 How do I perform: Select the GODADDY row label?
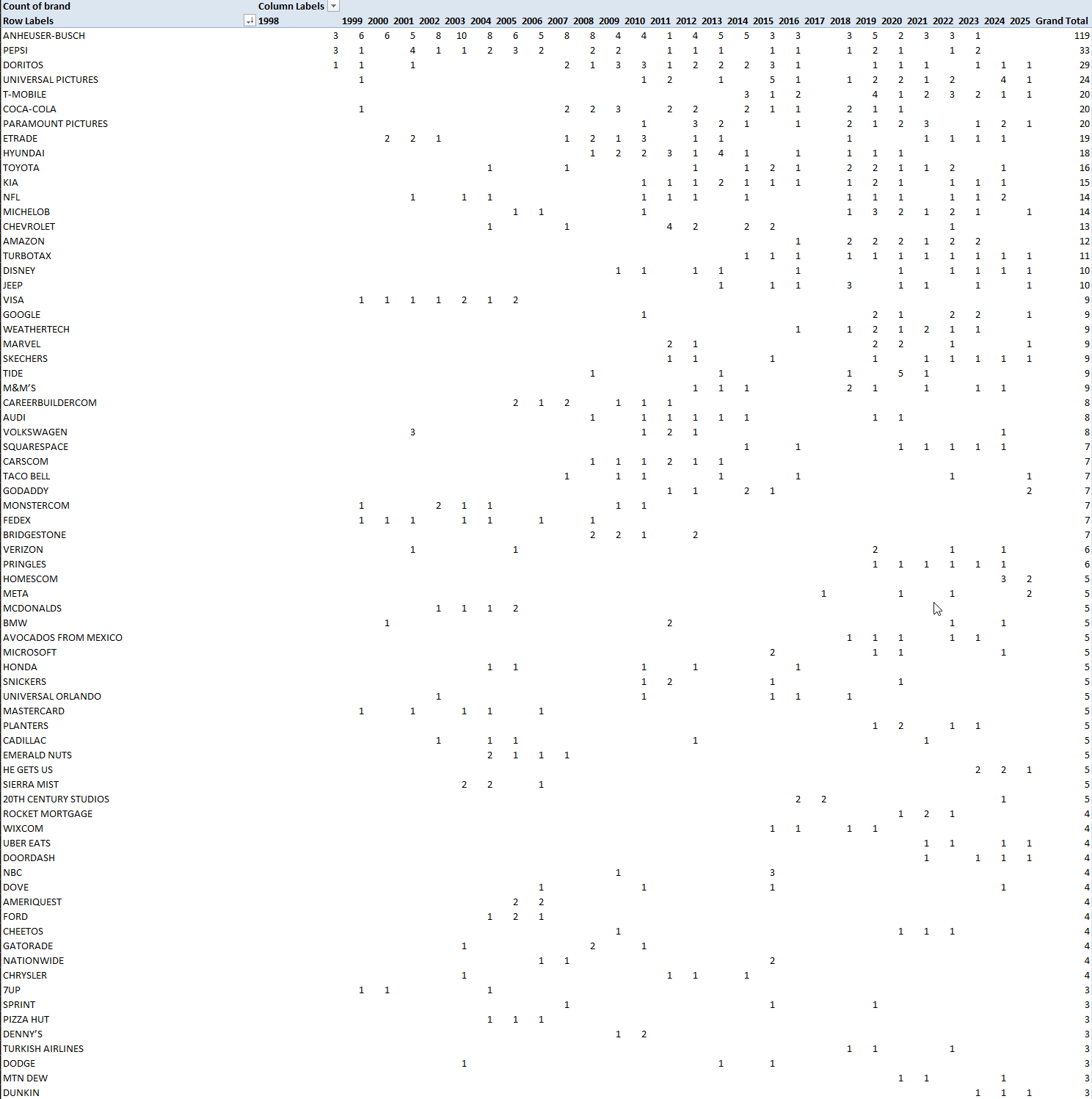[26, 490]
